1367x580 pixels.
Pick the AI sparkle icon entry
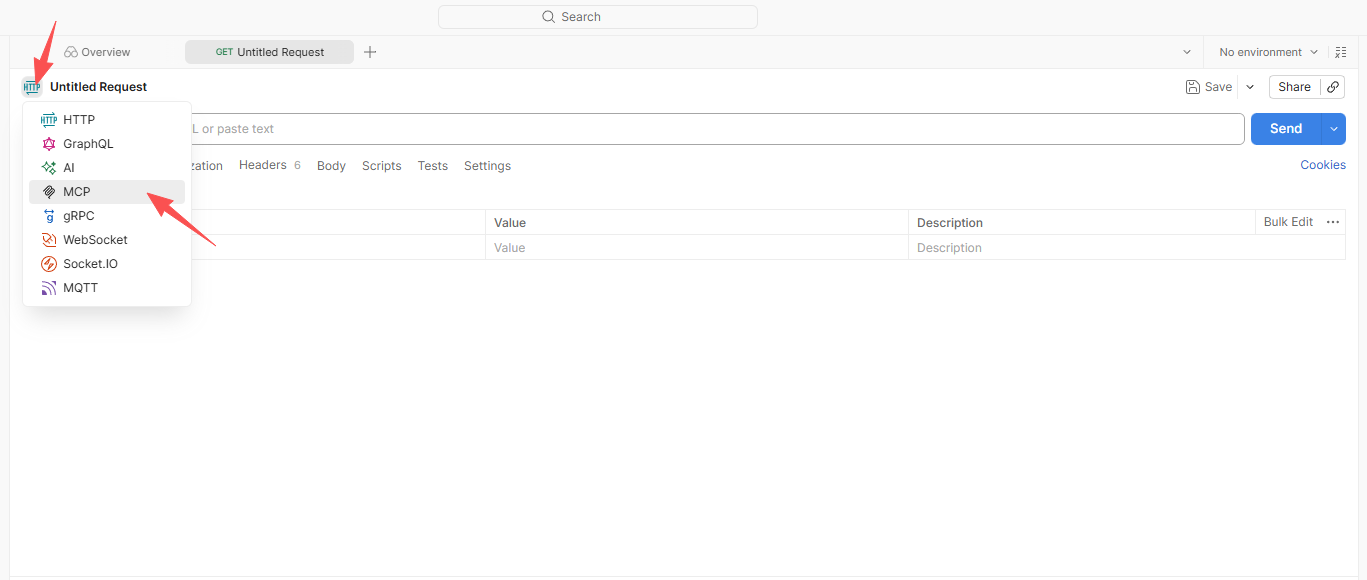[x=49, y=168]
